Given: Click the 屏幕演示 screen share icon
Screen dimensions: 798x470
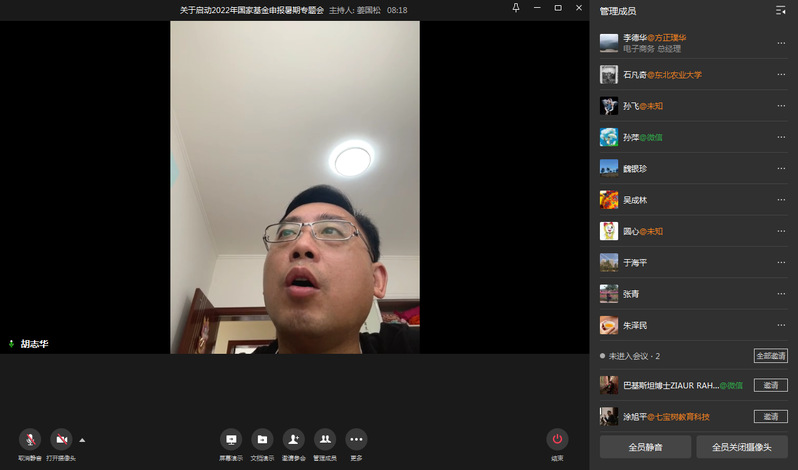Looking at the screenshot, I should pos(231,439).
